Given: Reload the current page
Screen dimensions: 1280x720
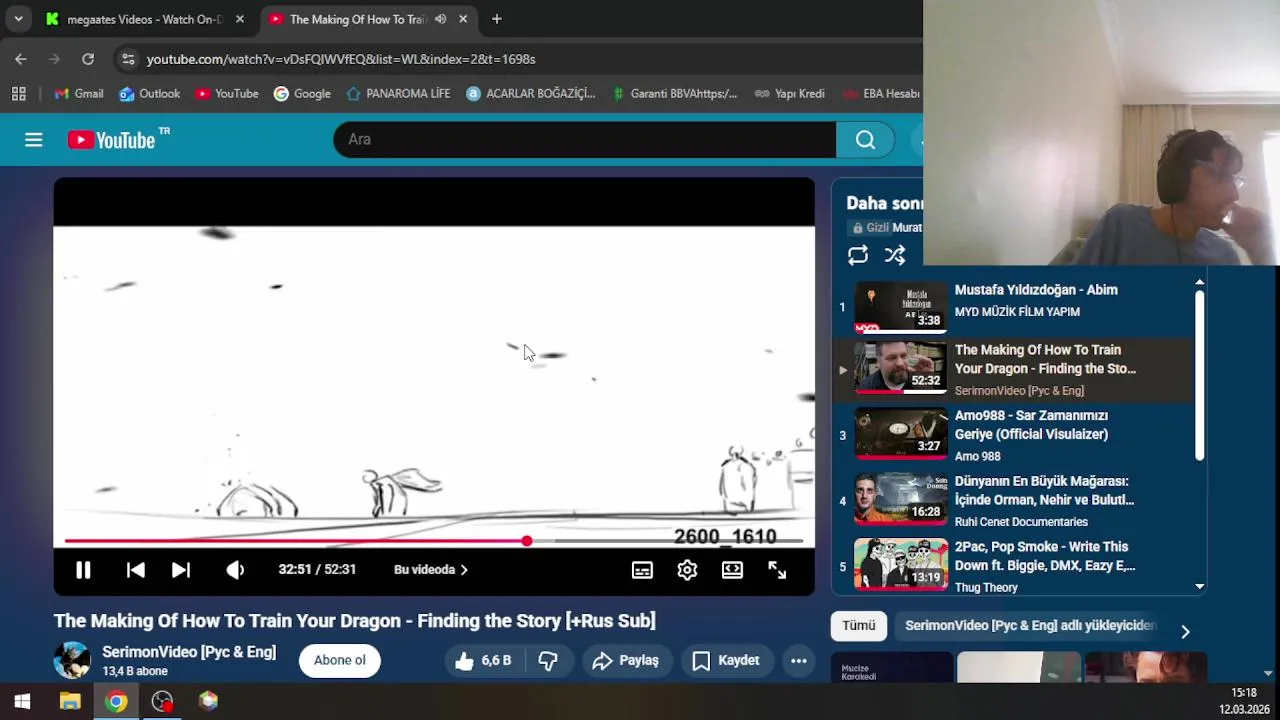Looking at the screenshot, I should 88,59.
